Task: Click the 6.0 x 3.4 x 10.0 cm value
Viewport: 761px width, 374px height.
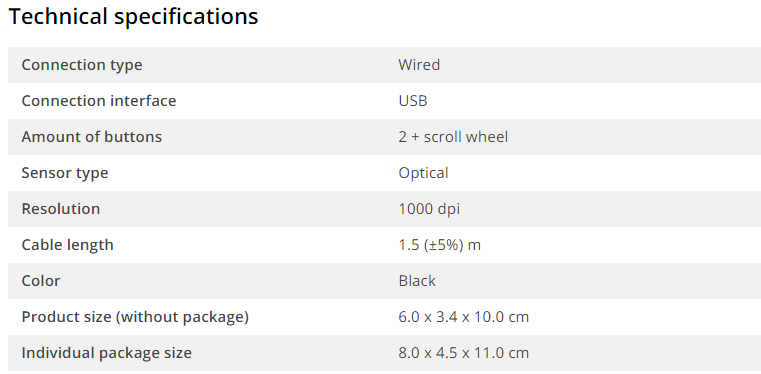Action: 463,317
